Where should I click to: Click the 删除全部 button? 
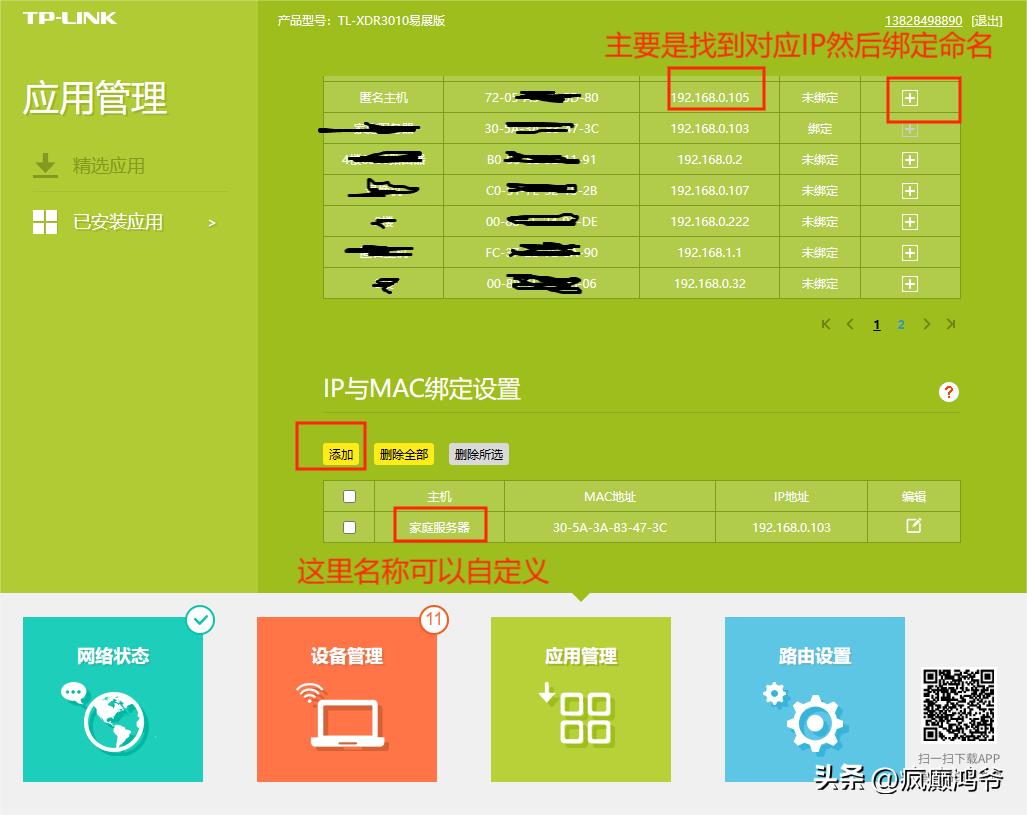pyautogui.click(x=403, y=453)
